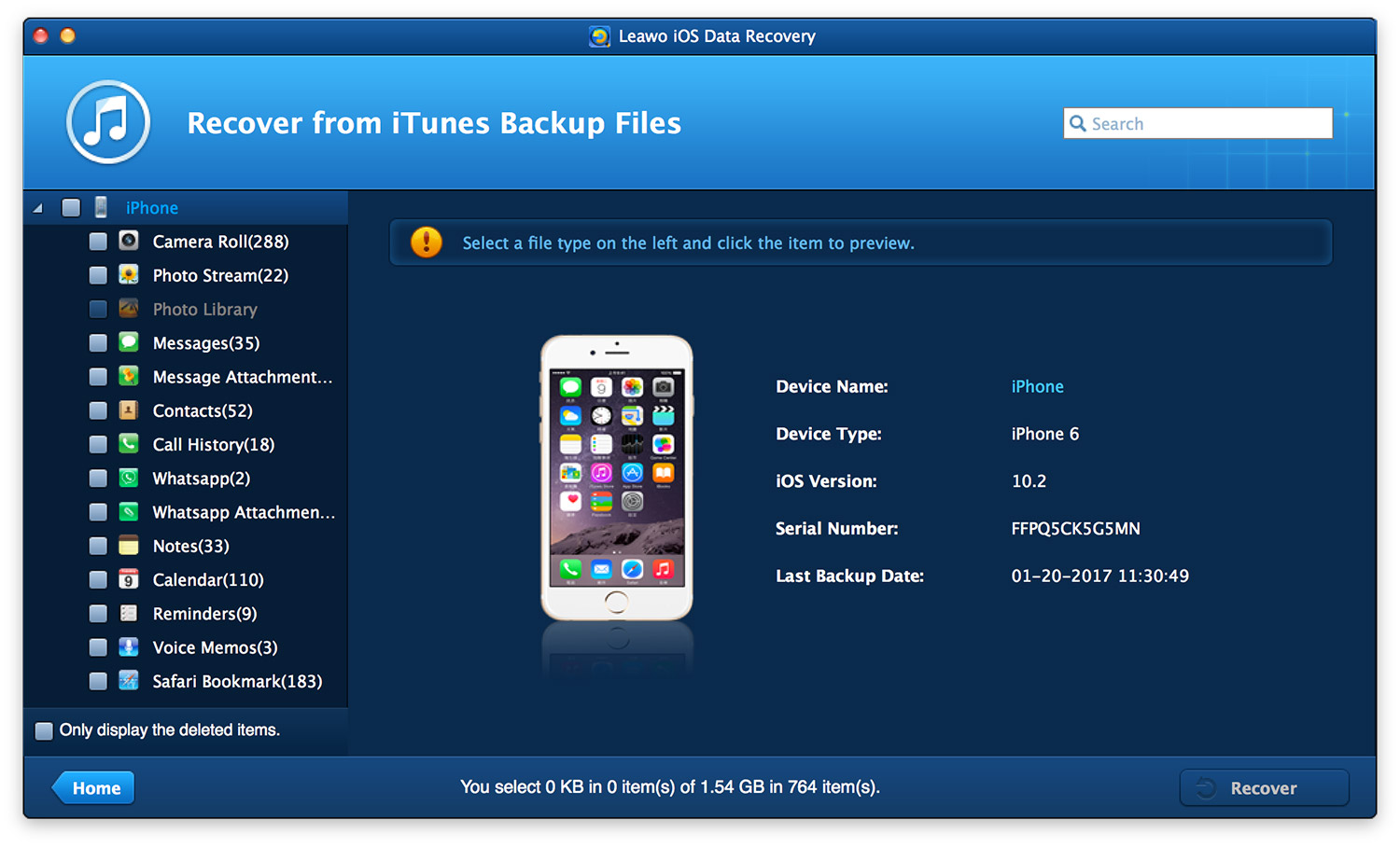Click the Voice Memos microphone icon
This screenshot has width=1400, height=847.
(x=129, y=646)
